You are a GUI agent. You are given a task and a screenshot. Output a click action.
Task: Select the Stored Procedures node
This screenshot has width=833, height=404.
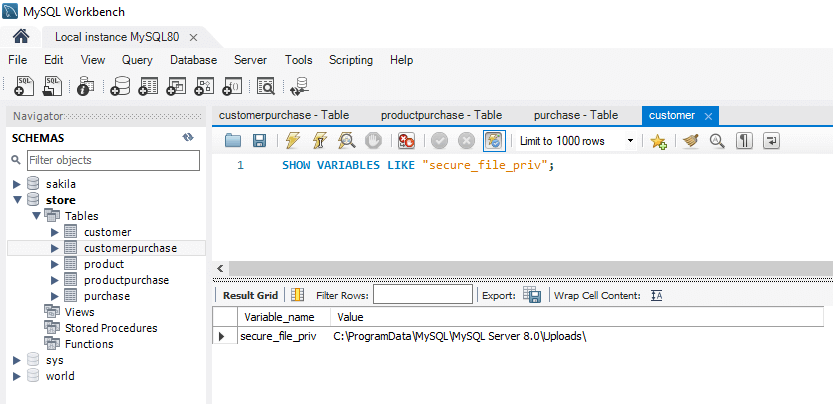click(x=111, y=328)
